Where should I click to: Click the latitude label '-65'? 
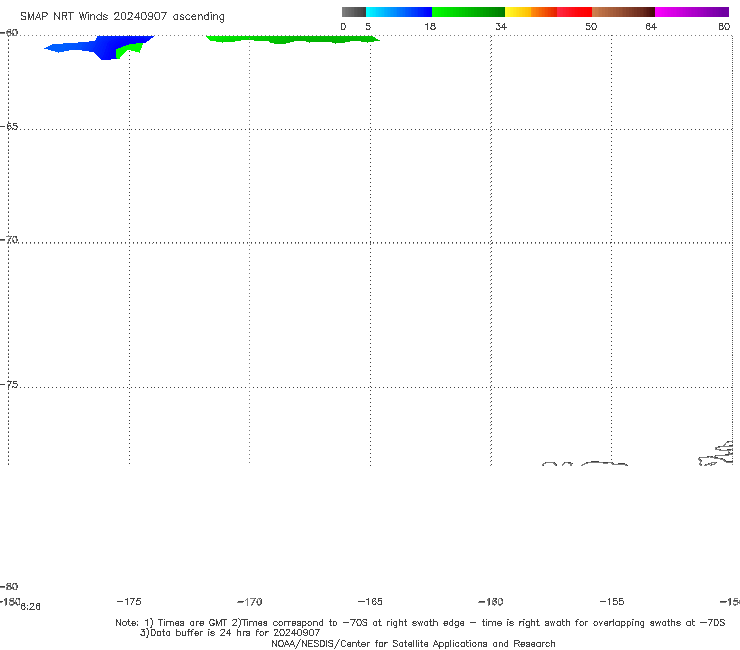(x=9, y=127)
